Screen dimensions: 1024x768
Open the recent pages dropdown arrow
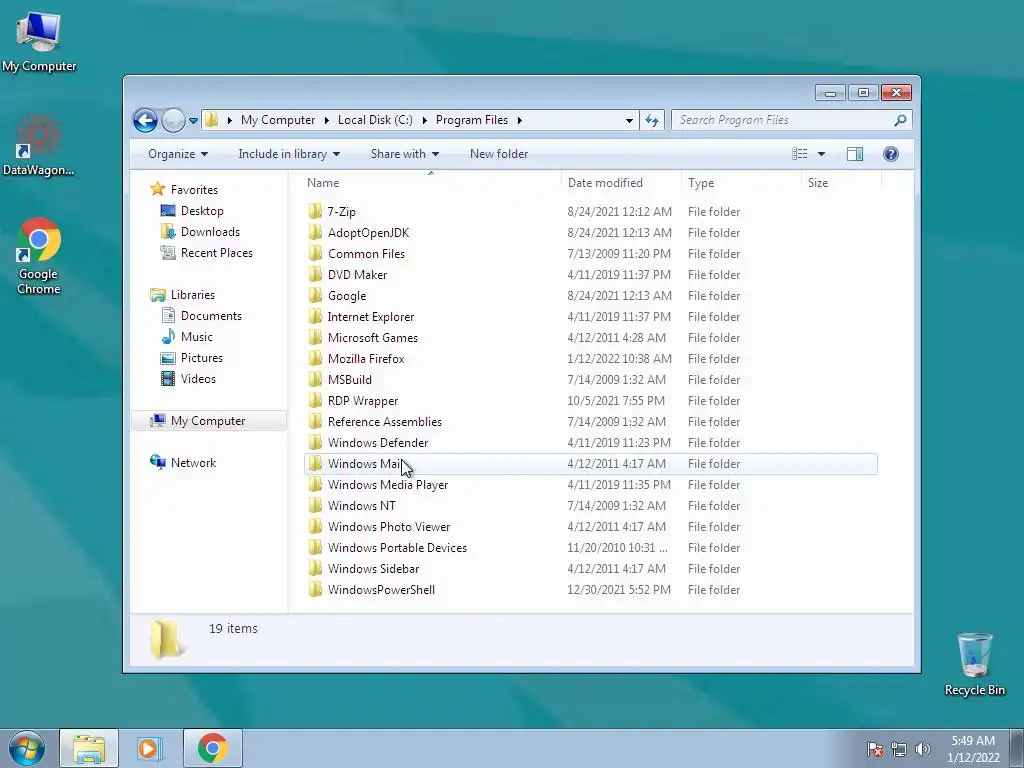193,120
